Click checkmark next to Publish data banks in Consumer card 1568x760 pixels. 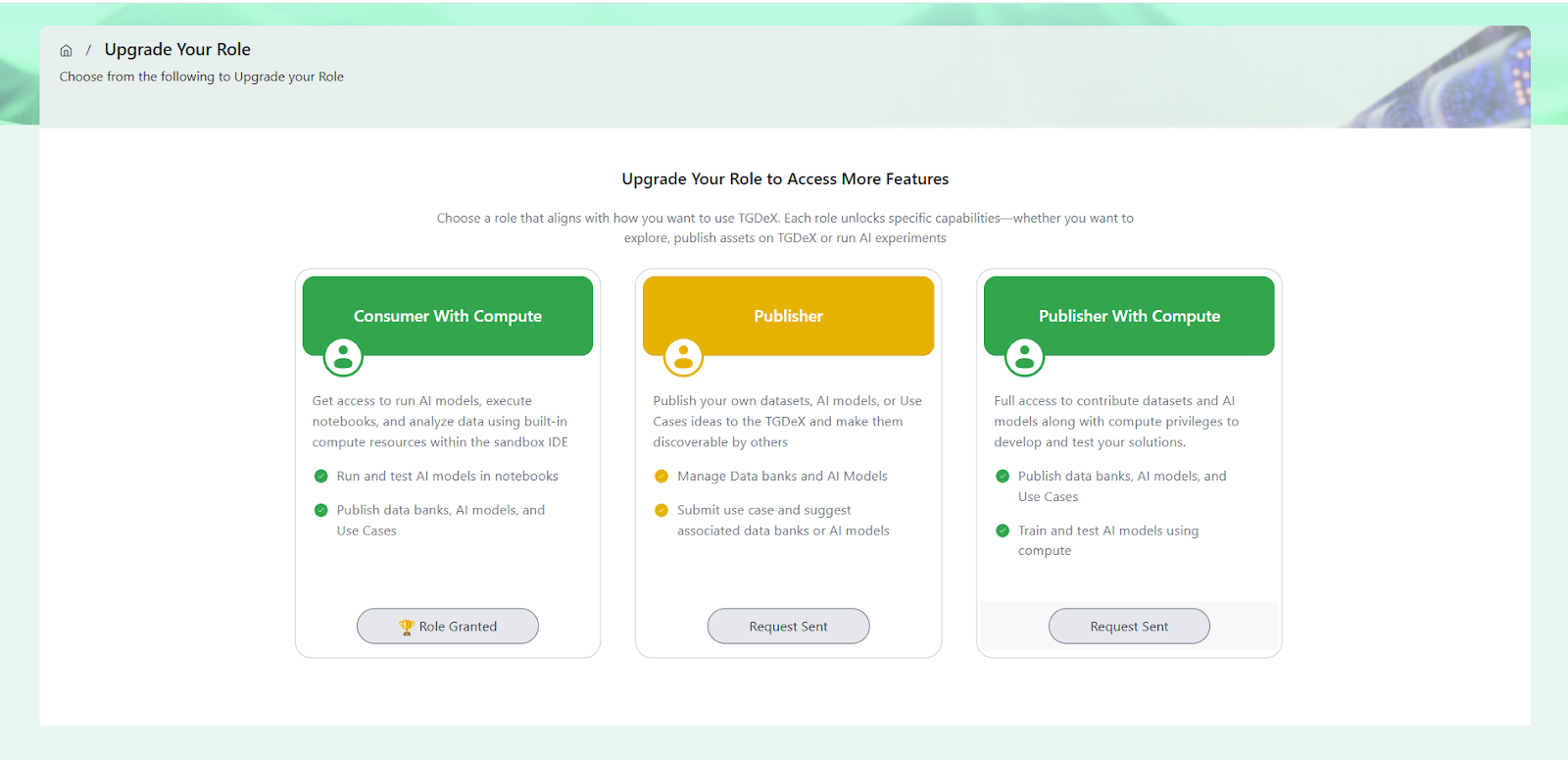pyautogui.click(x=320, y=510)
